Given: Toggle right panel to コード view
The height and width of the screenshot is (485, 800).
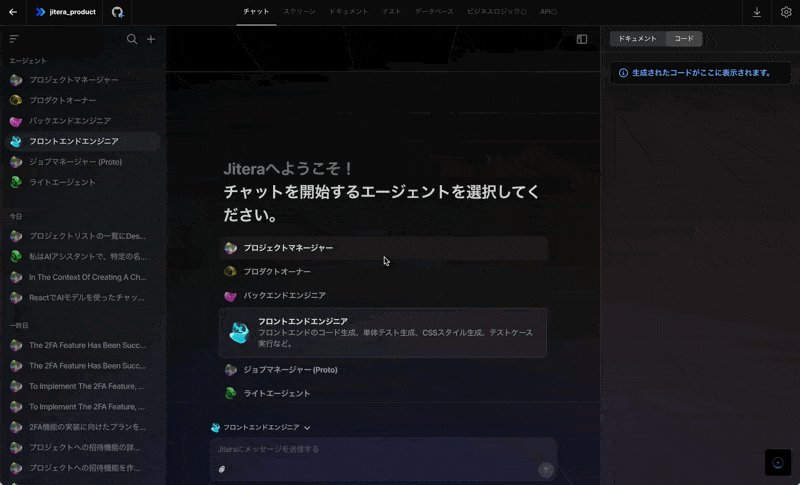Looking at the screenshot, I should 684,39.
